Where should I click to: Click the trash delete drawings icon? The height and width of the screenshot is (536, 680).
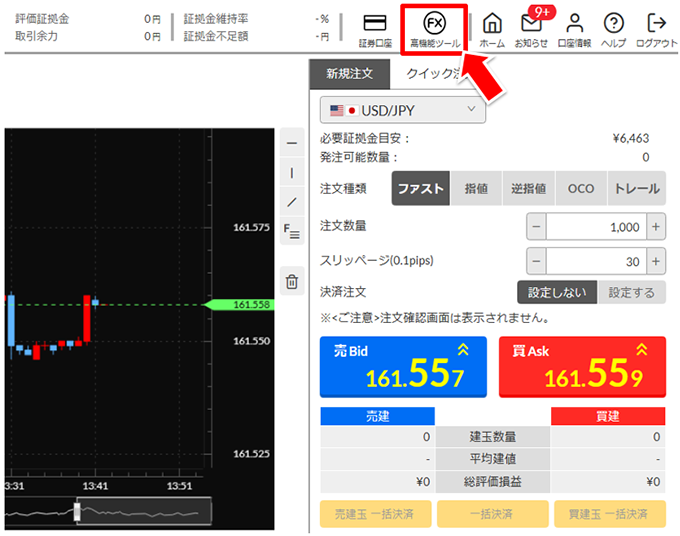pos(292,281)
